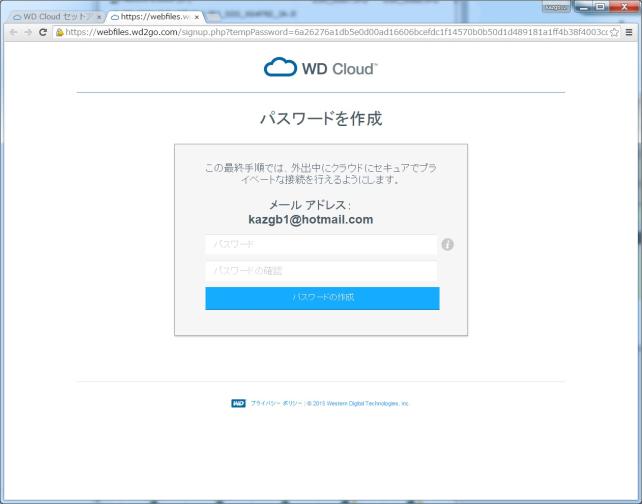This screenshot has height=504, width=642.
Task: Click the blue パスワードの作成 button
Action: coord(322,298)
